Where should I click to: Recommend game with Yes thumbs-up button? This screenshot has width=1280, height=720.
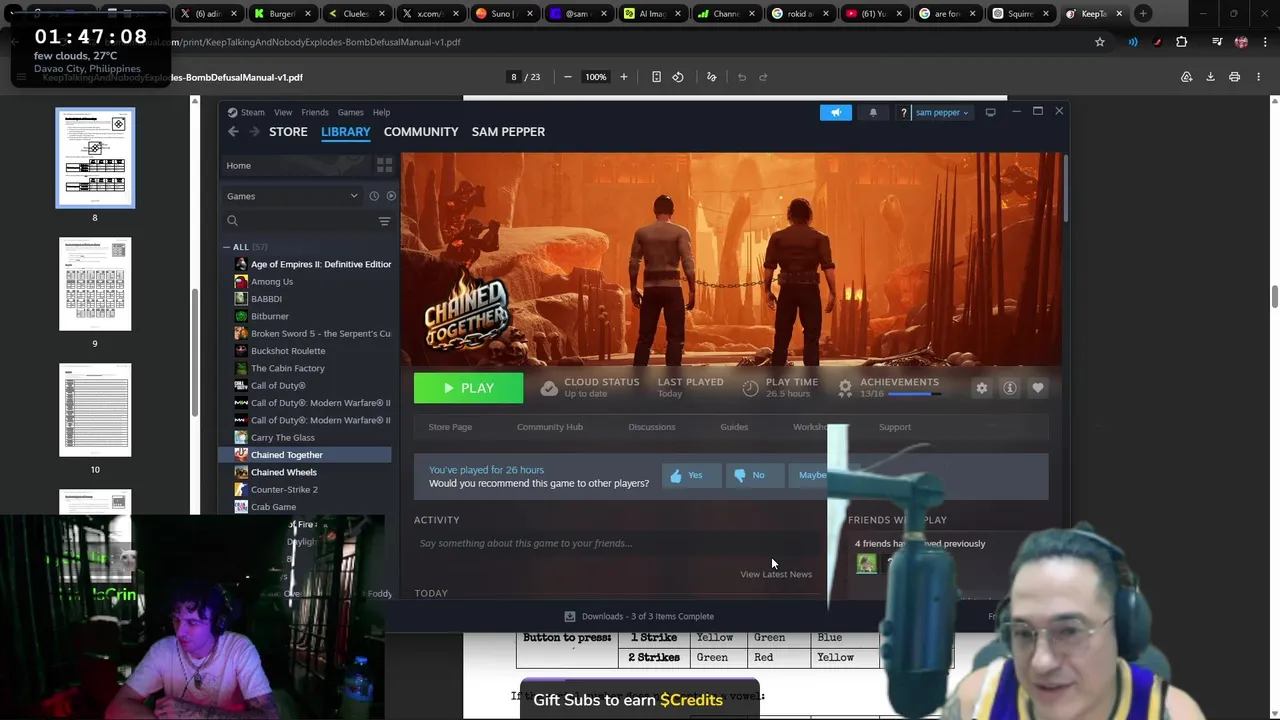[690, 475]
